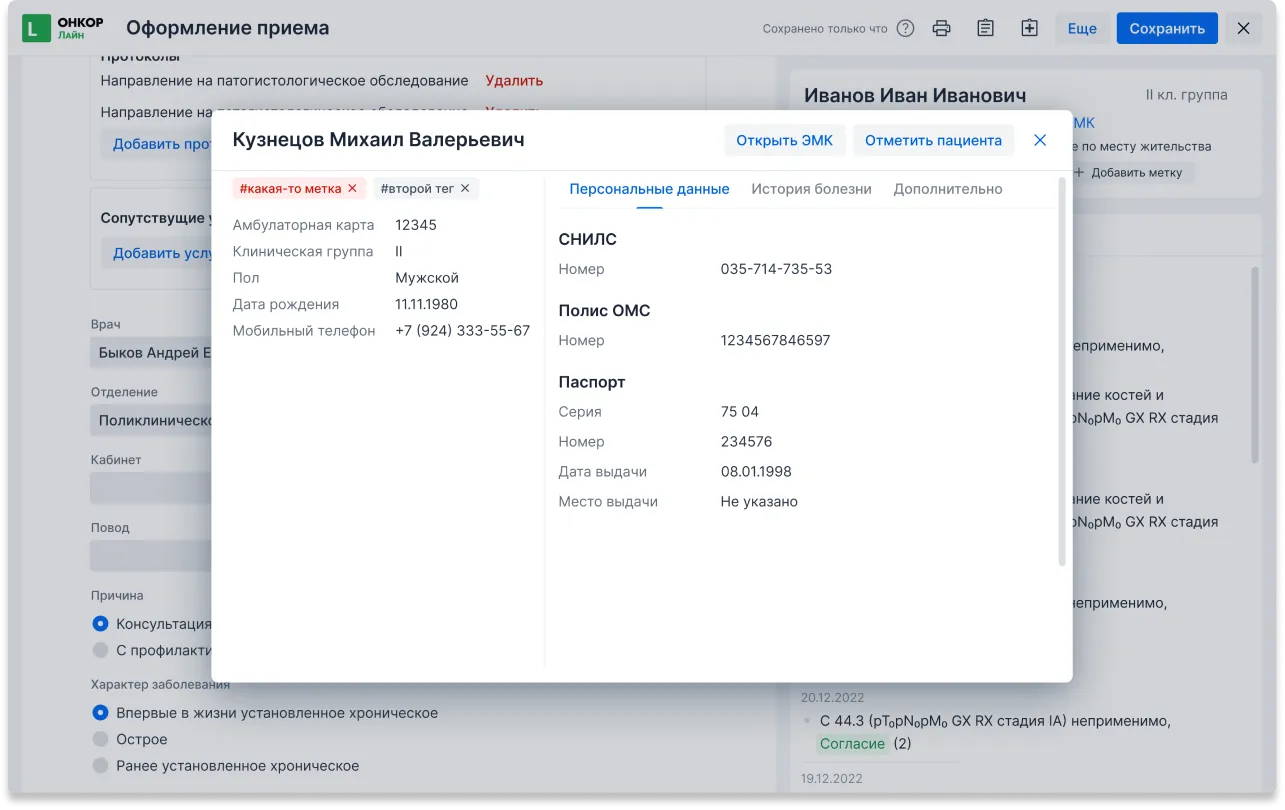The width and height of the screenshot is (1285, 810).
Task: Switch to Дополнительно tab
Action: click(x=948, y=189)
